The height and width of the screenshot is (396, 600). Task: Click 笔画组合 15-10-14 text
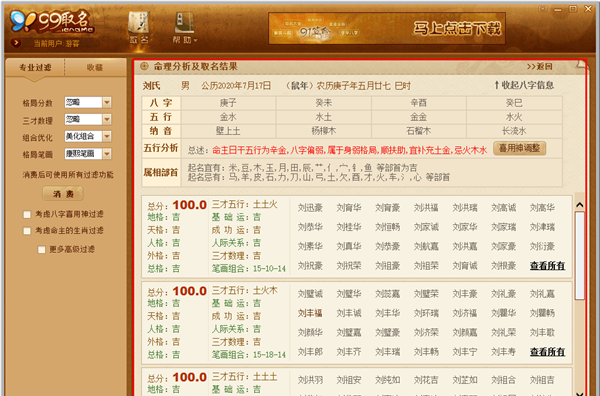point(249,269)
